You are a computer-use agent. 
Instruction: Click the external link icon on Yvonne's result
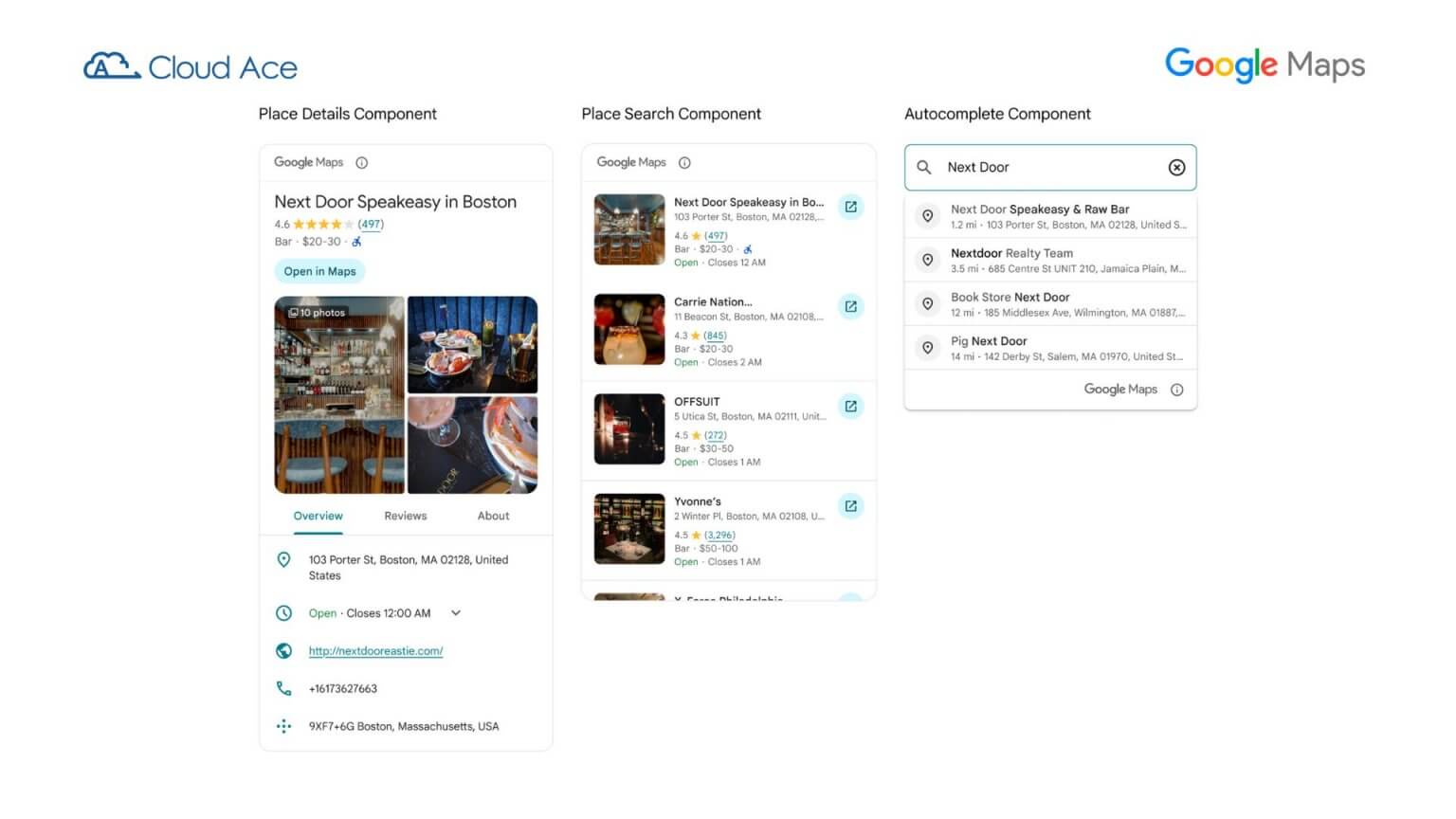(x=850, y=505)
